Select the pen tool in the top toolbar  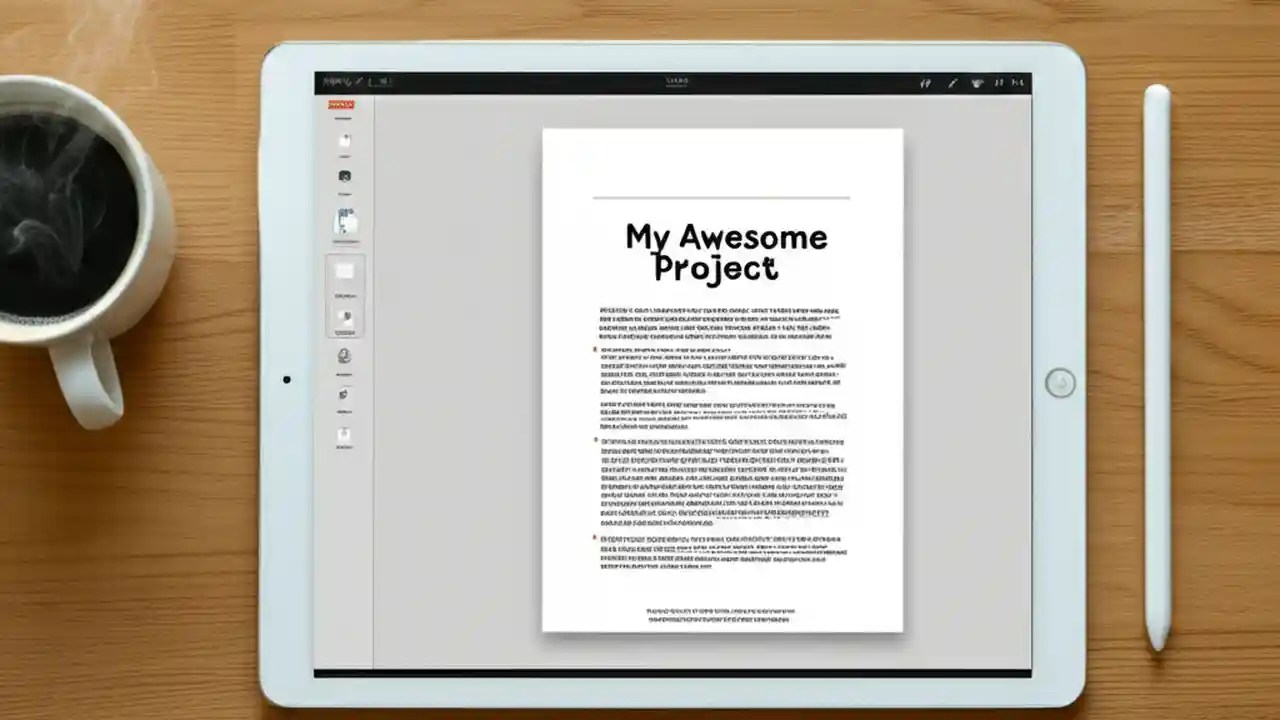pos(952,83)
